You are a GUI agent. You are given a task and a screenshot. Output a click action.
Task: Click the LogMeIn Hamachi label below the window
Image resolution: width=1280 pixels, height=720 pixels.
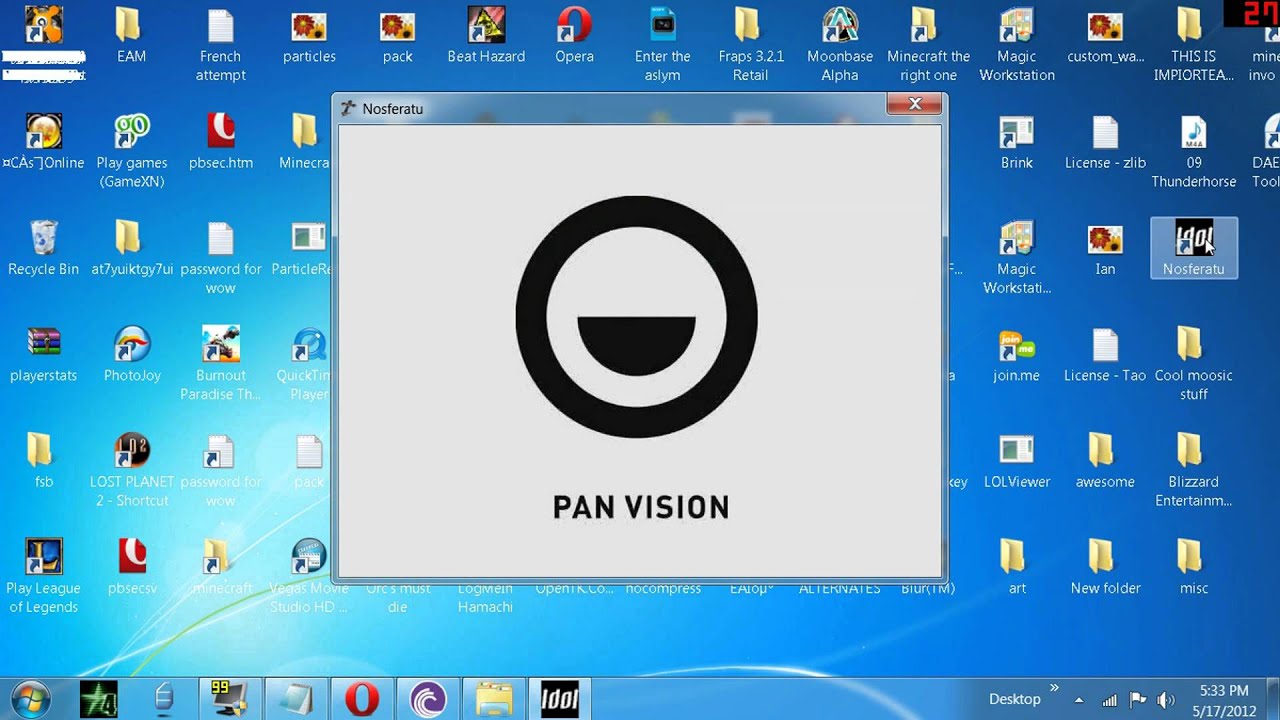point(486,598)
